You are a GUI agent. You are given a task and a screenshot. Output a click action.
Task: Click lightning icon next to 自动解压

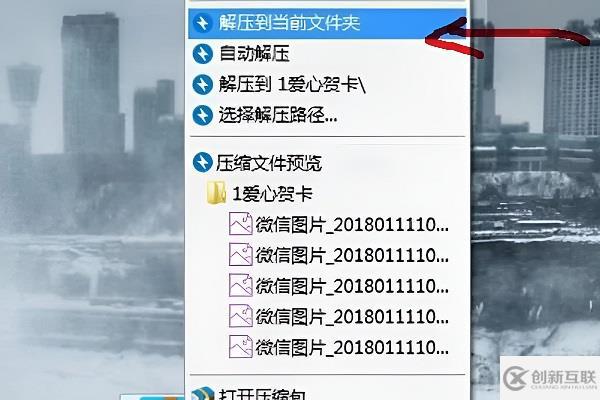click(202, 54)
